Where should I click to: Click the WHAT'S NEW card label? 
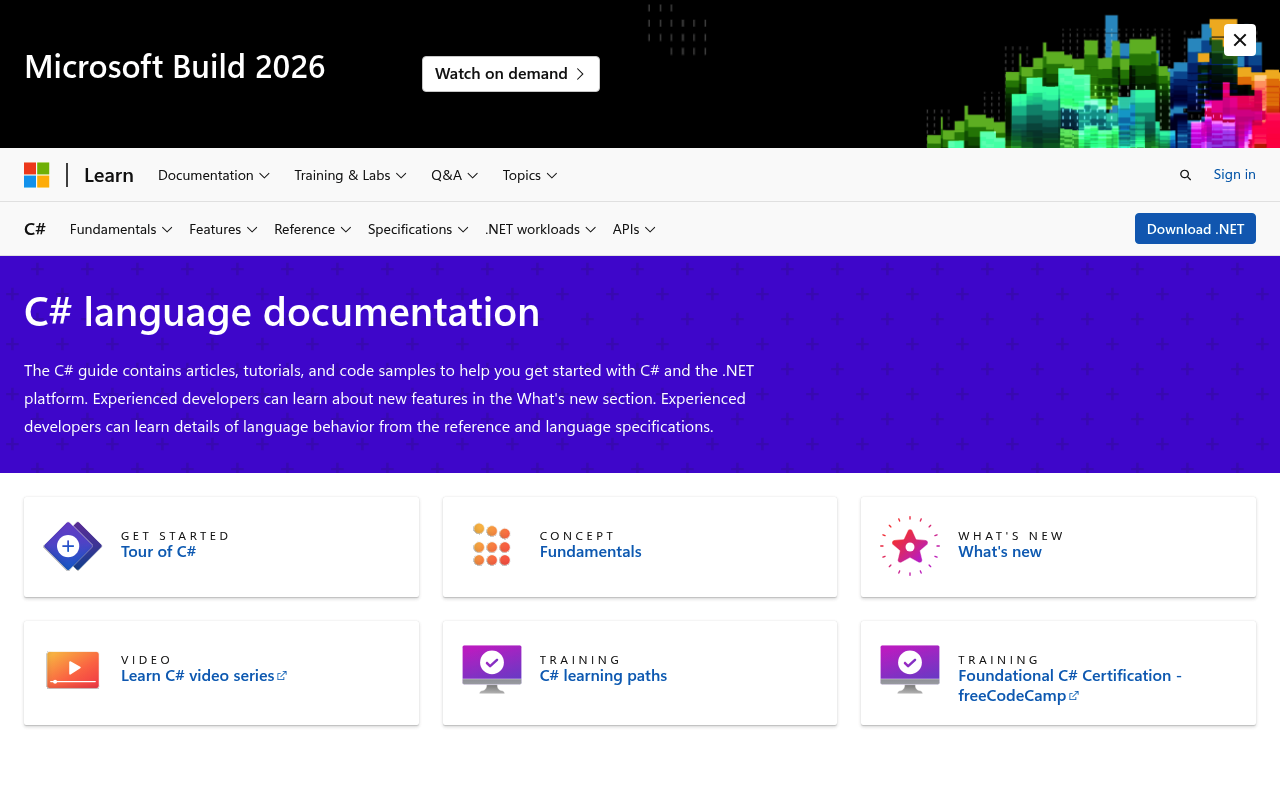click(x=1011, y=536)
